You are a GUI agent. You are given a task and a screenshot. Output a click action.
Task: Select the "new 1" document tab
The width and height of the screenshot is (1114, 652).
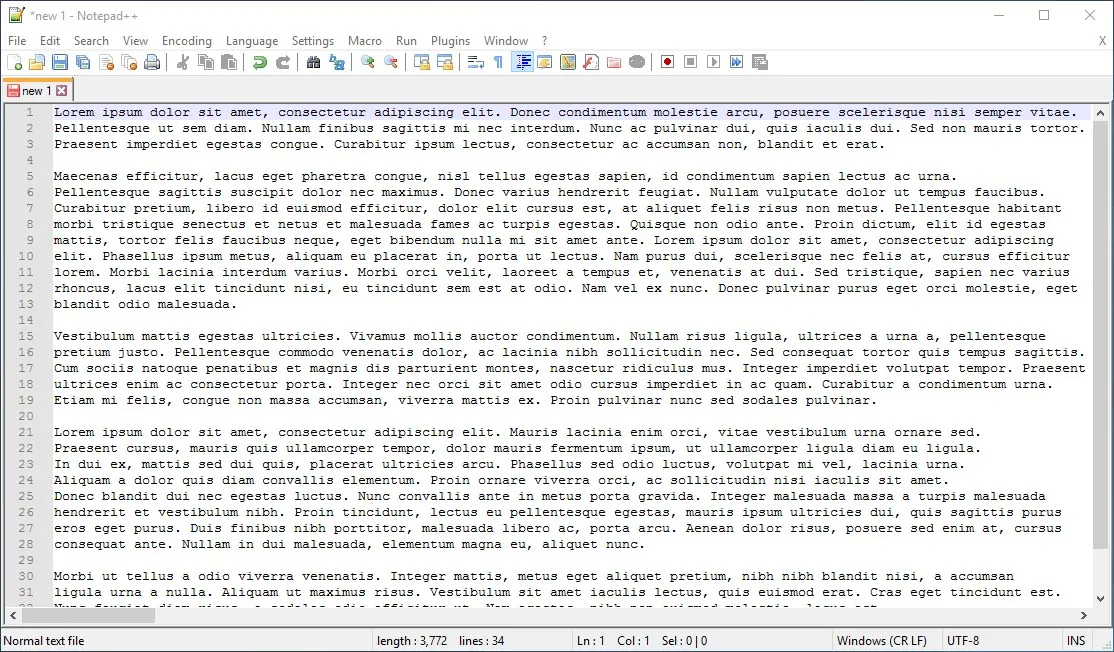pos(36,90)
